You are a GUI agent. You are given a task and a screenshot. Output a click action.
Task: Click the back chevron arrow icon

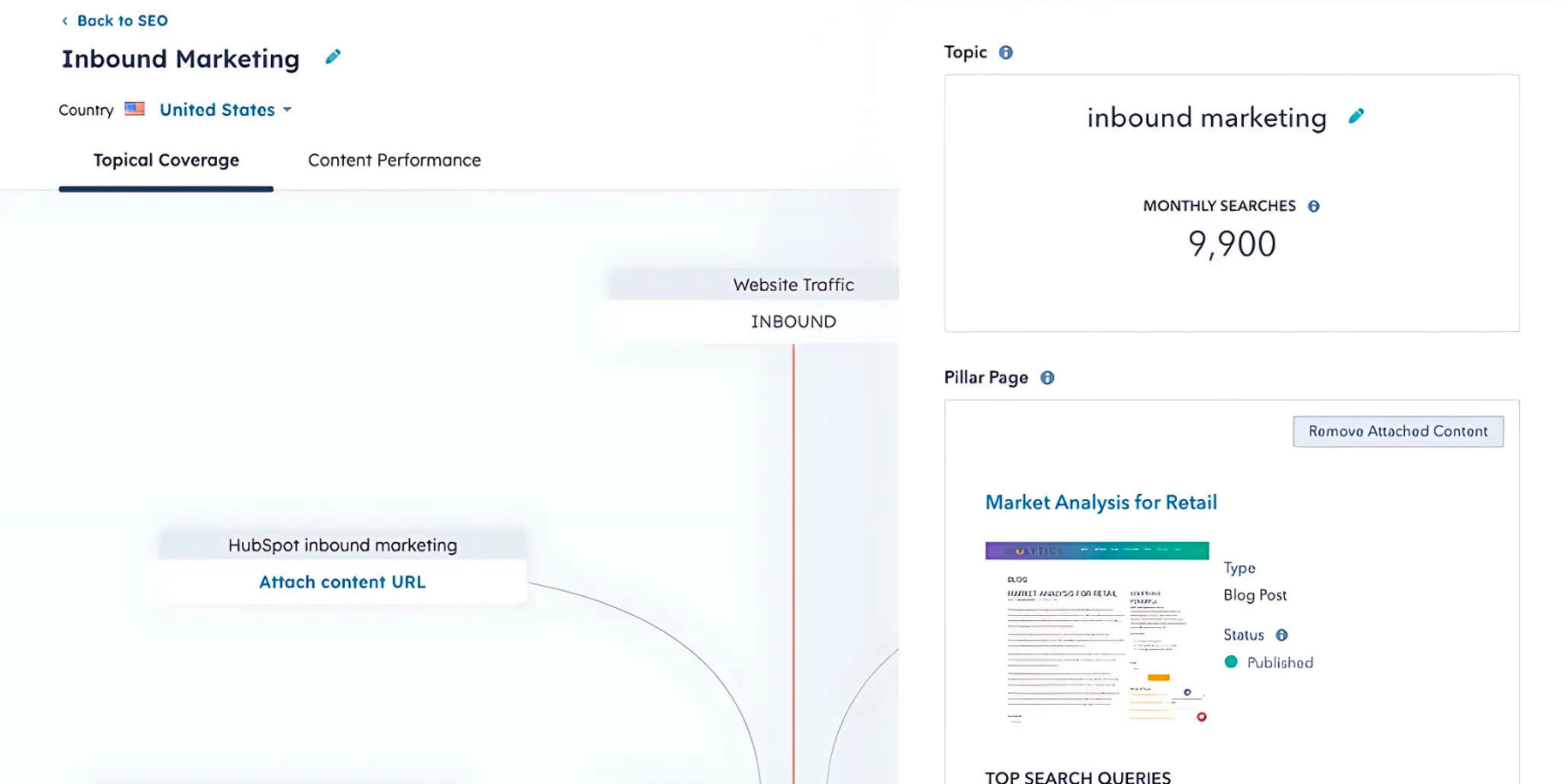64,21
